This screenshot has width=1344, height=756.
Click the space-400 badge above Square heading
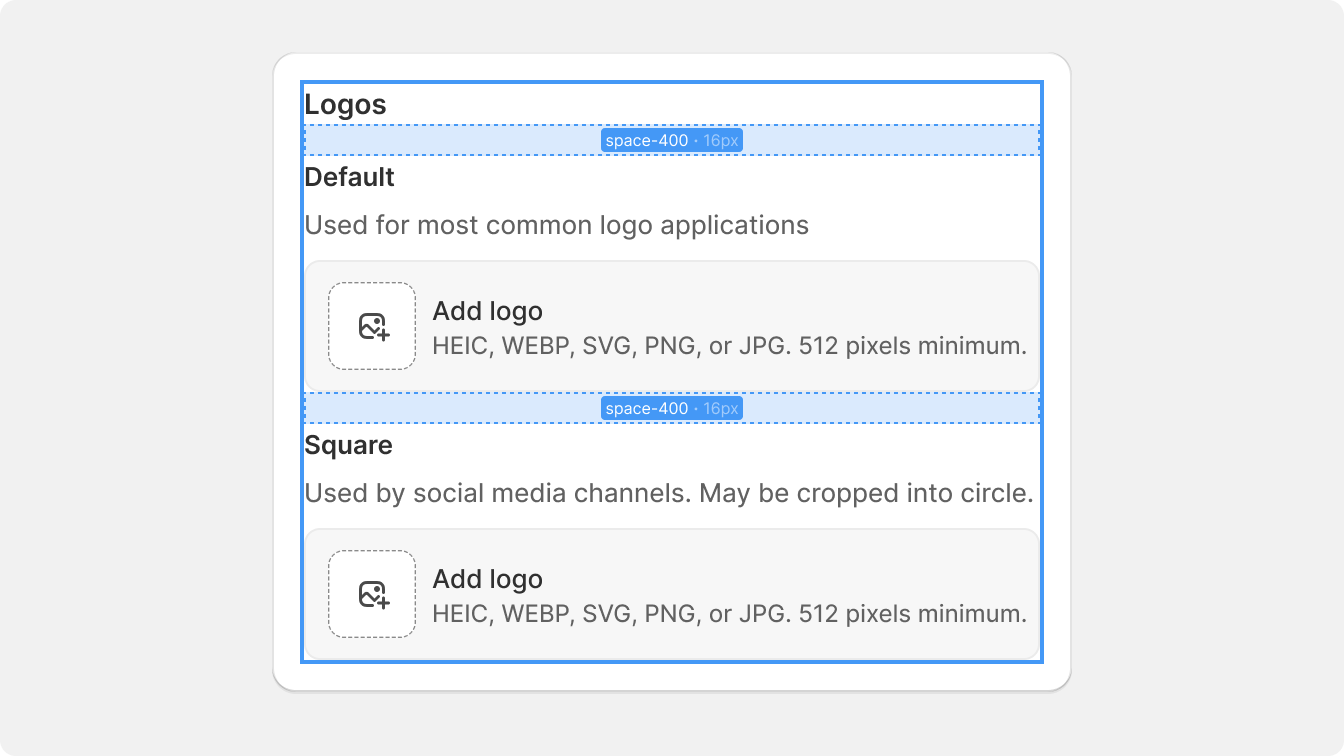[x=672, y=409]
